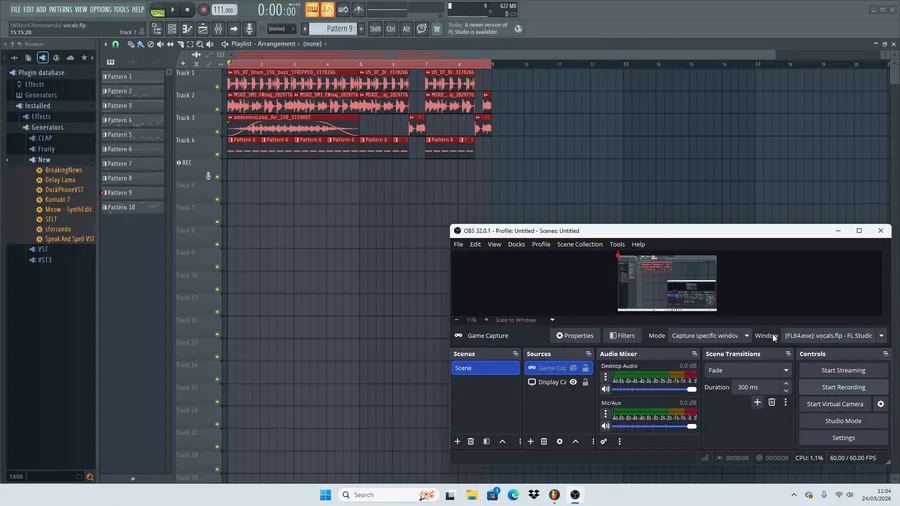Open FL Studio channel rack button
Screen dimensions: 900x506
click(203, 29)
